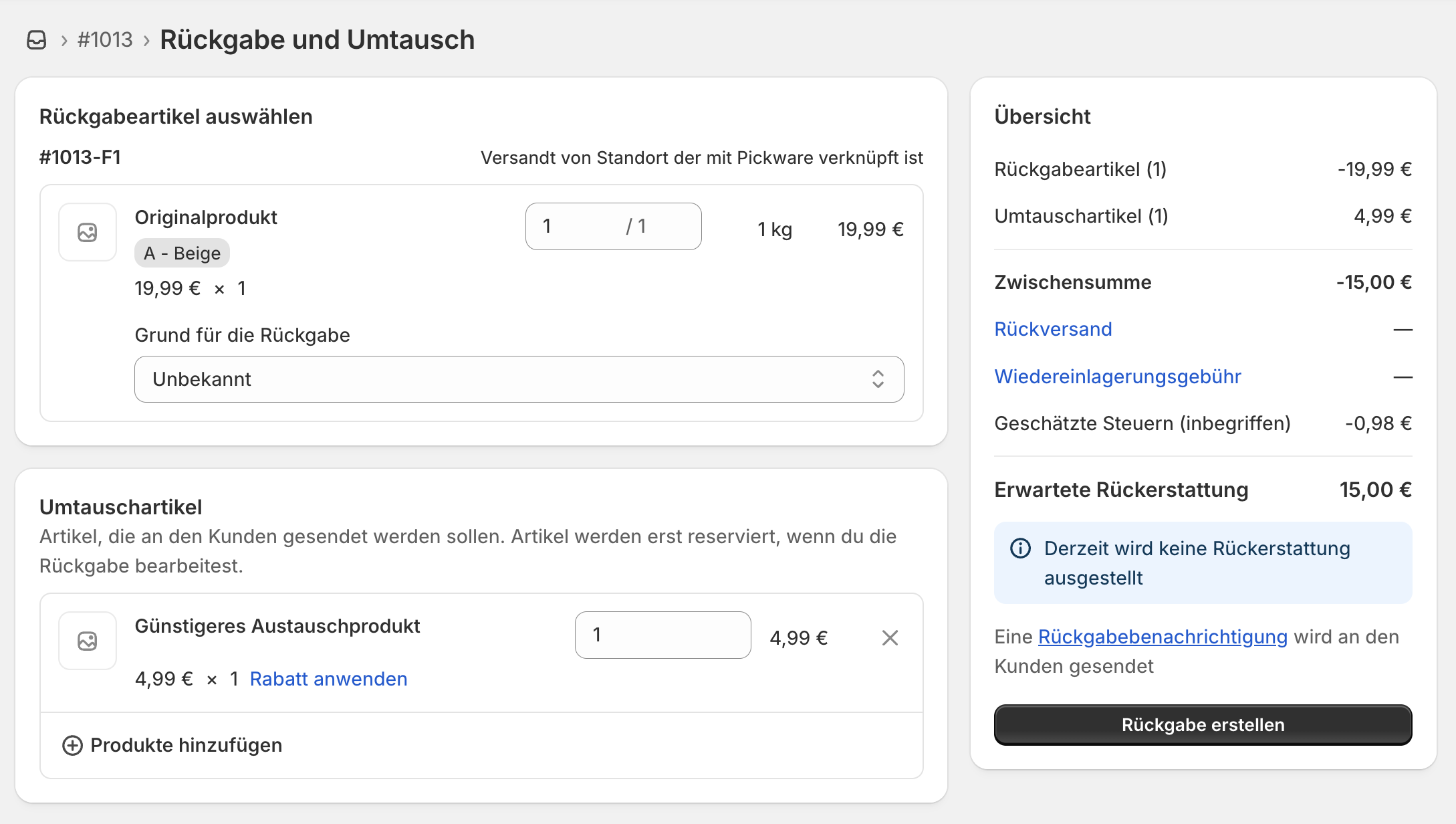
Task: Focus the exchange item quantity field
Action: click(x=662, y=635)
